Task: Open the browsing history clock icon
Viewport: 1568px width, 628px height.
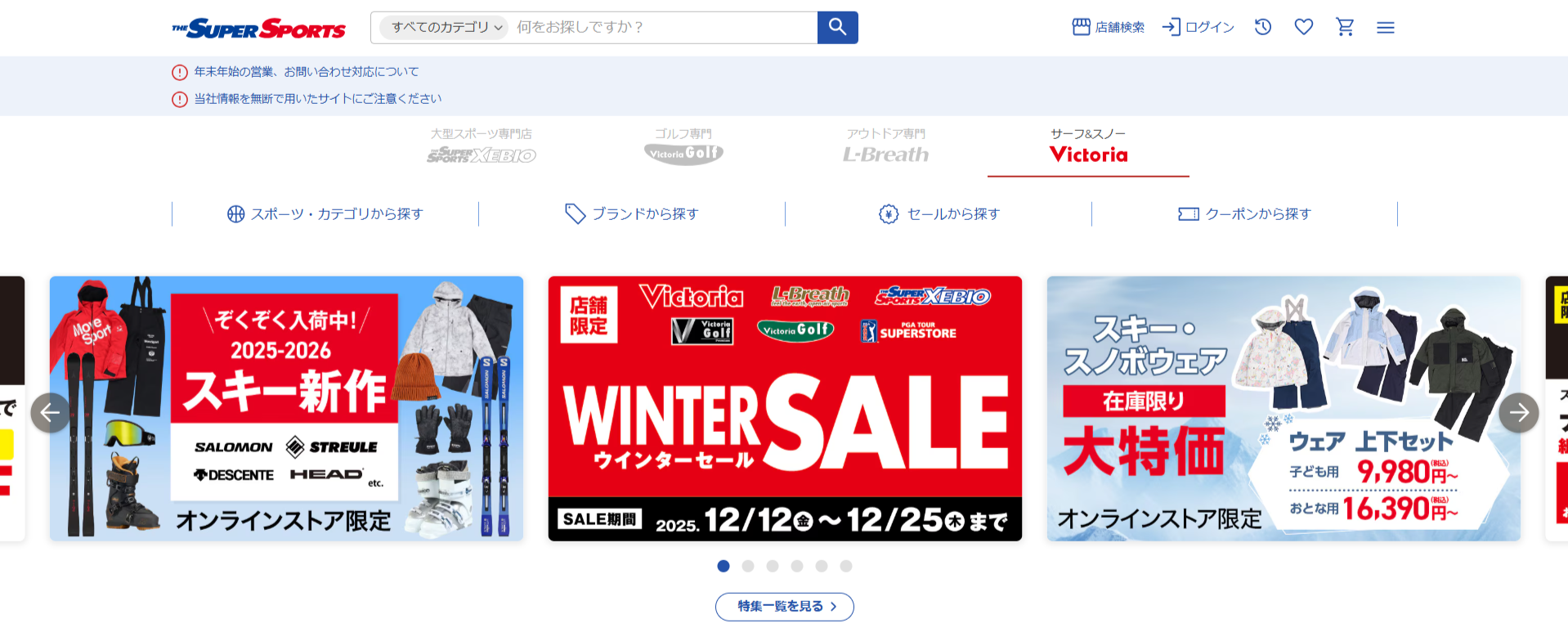Action: tap(1263, 27)
